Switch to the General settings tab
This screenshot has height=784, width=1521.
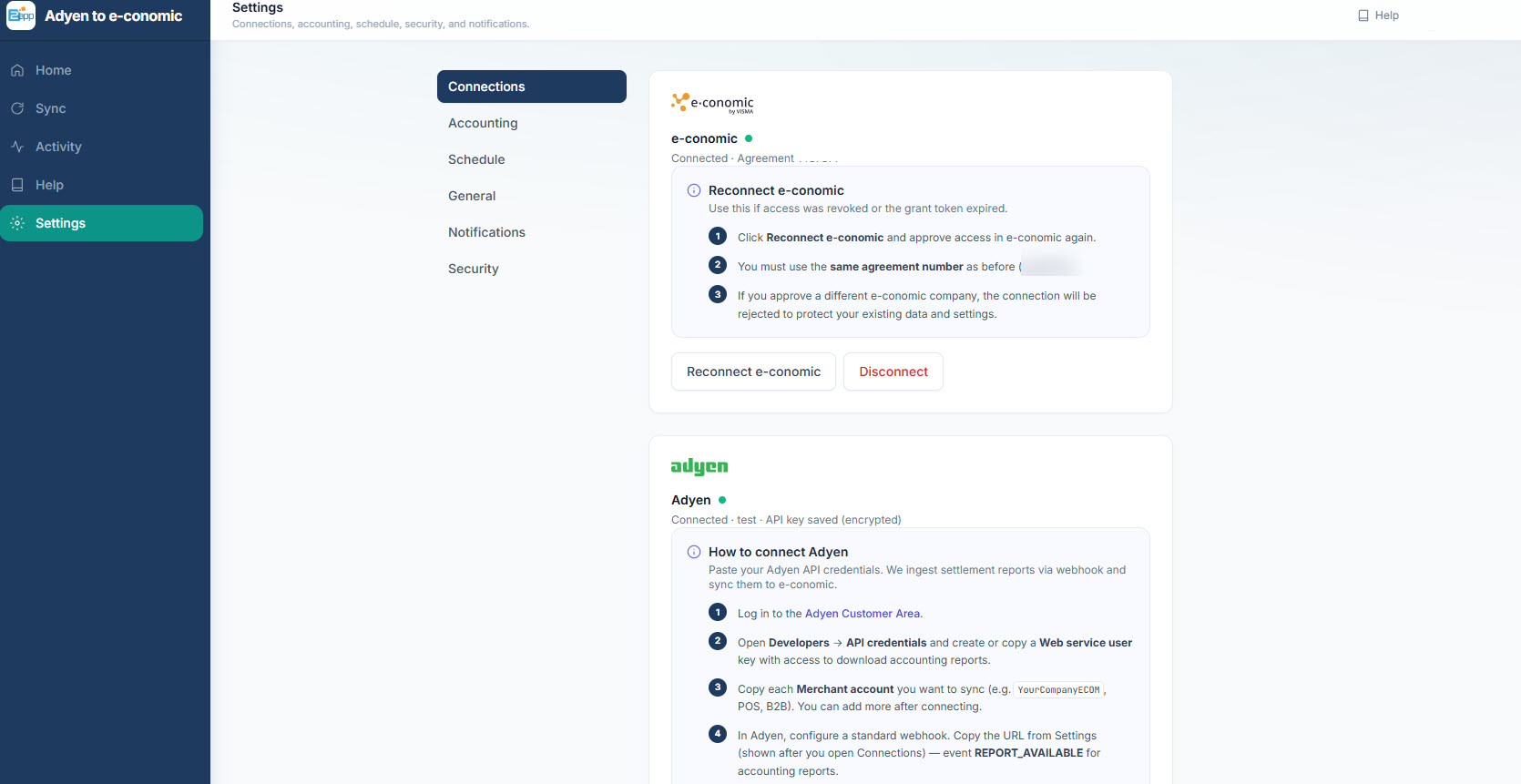click(532, 196)
